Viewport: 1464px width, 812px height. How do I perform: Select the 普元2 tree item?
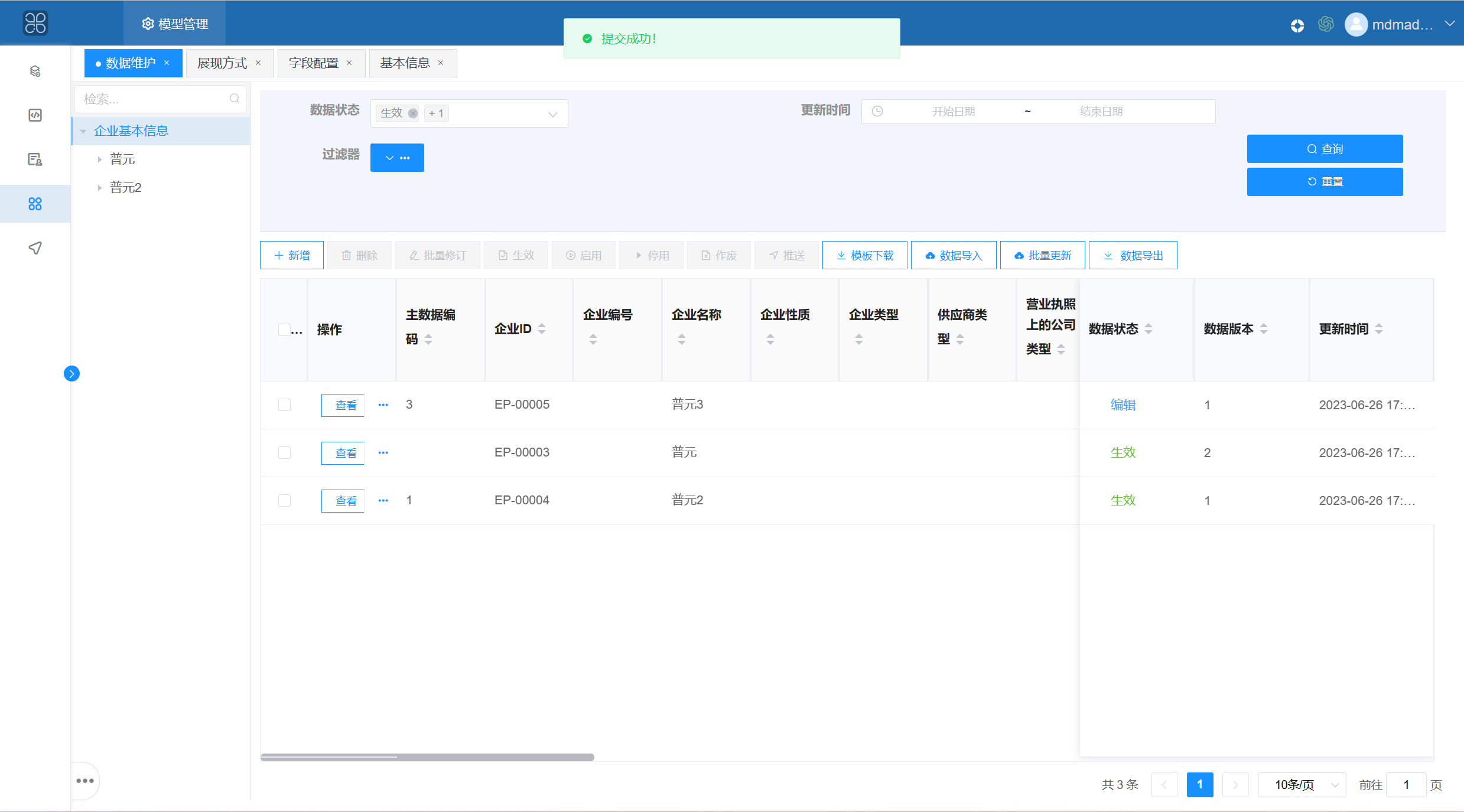point(126,188)
